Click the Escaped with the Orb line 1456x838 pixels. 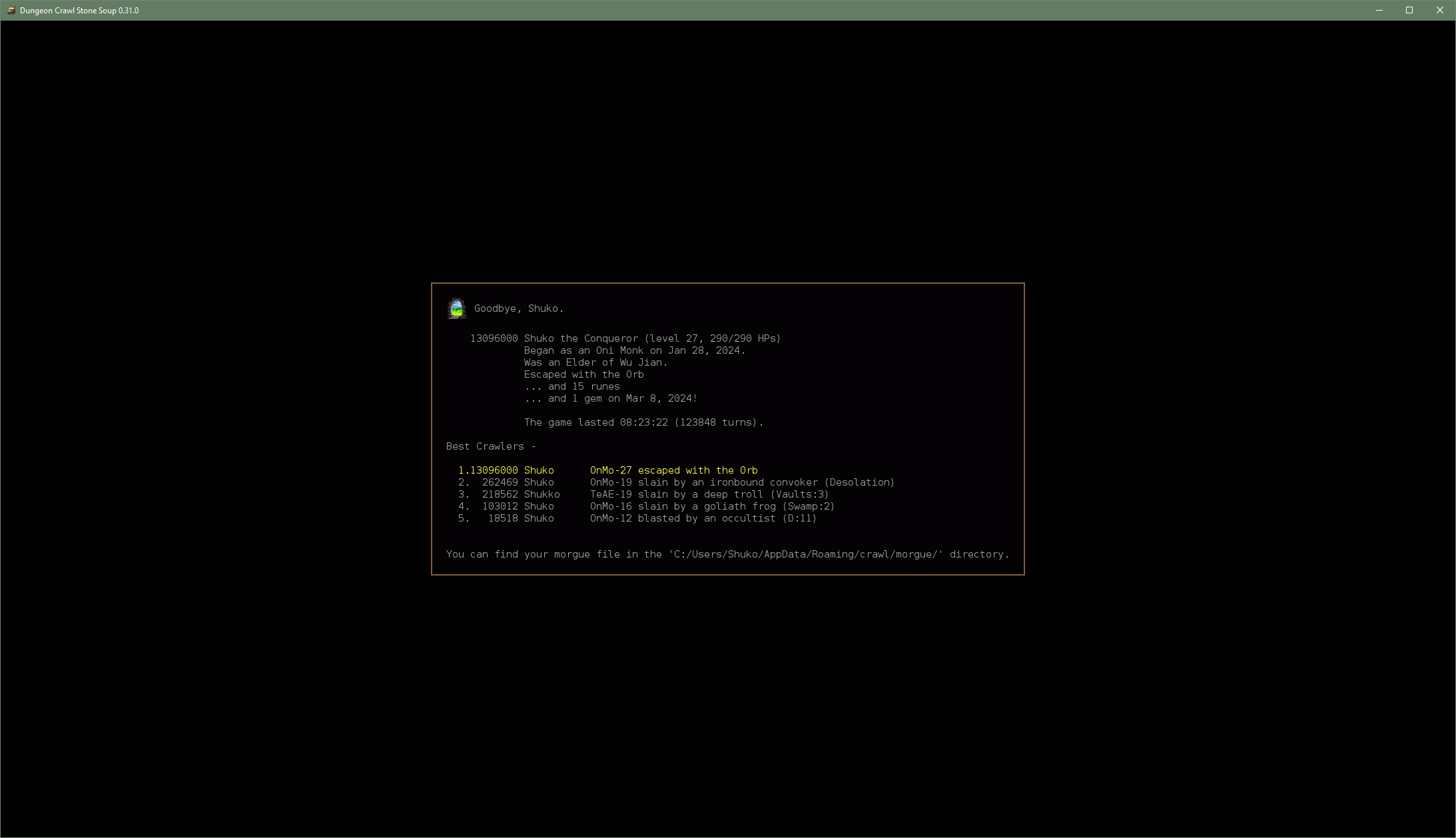click(583, 374)
